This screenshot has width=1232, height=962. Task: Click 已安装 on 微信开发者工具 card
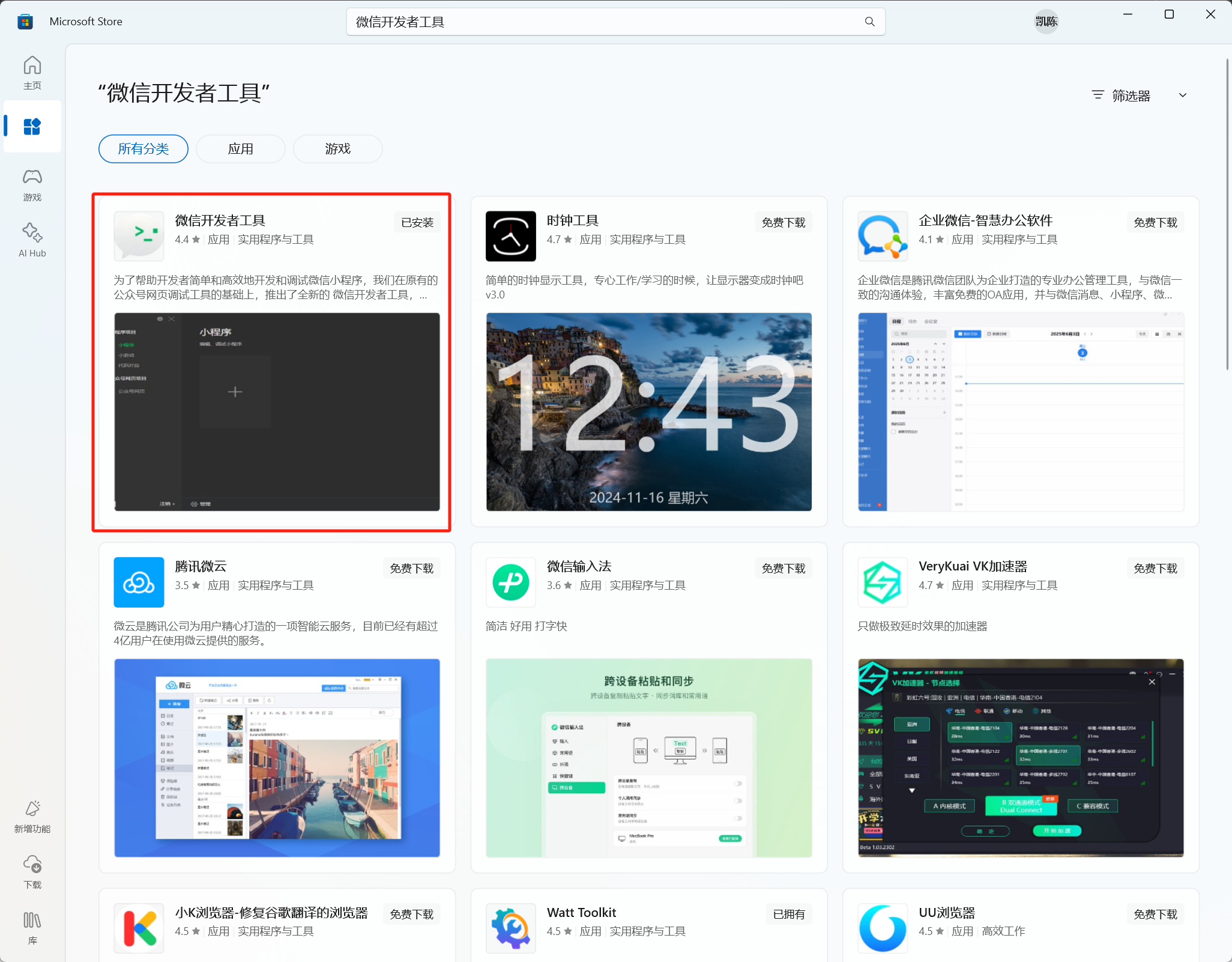tap(417, 222)
